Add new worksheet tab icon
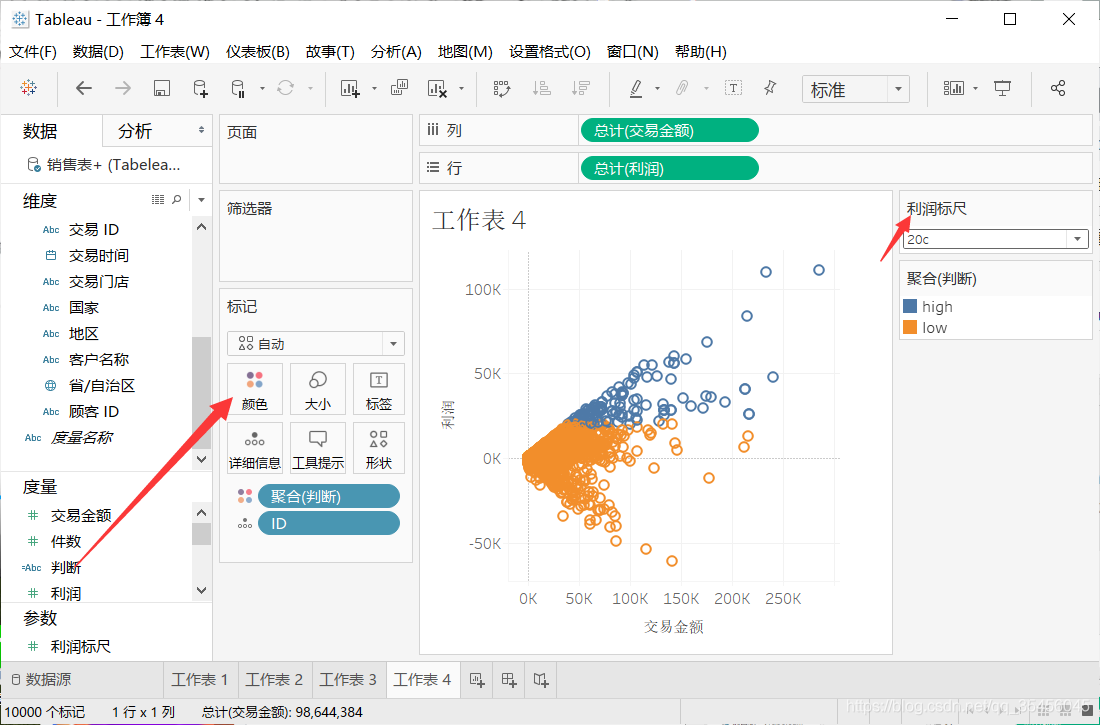This screenshot has width=1100, height=725. point(477,679)
